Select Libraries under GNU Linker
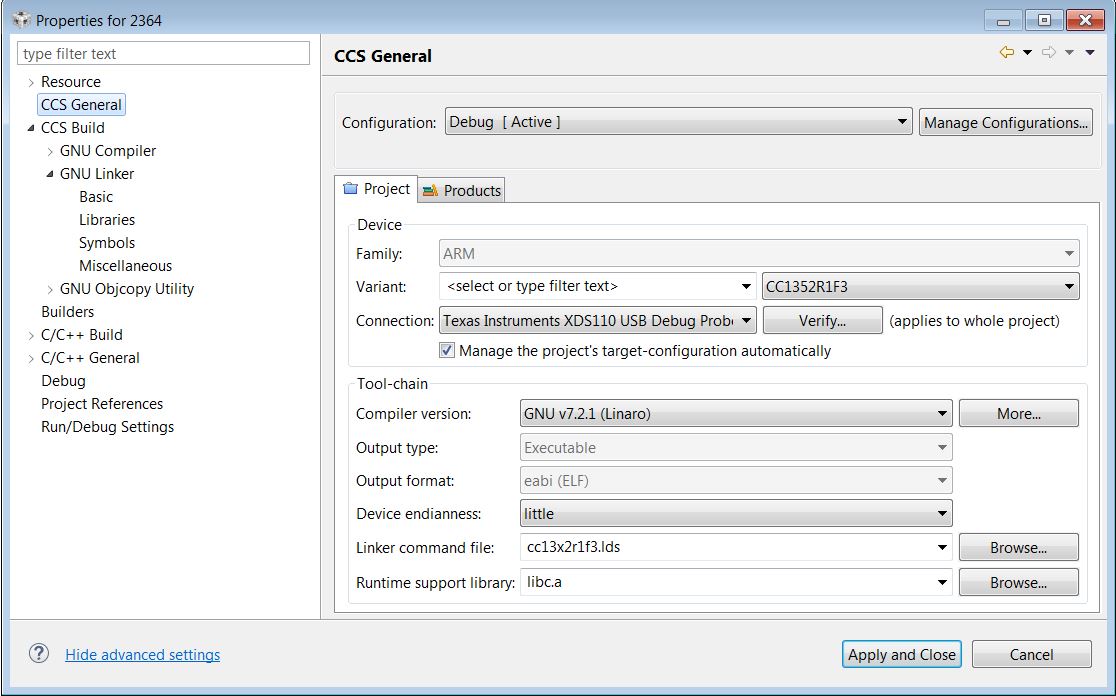 107,220
